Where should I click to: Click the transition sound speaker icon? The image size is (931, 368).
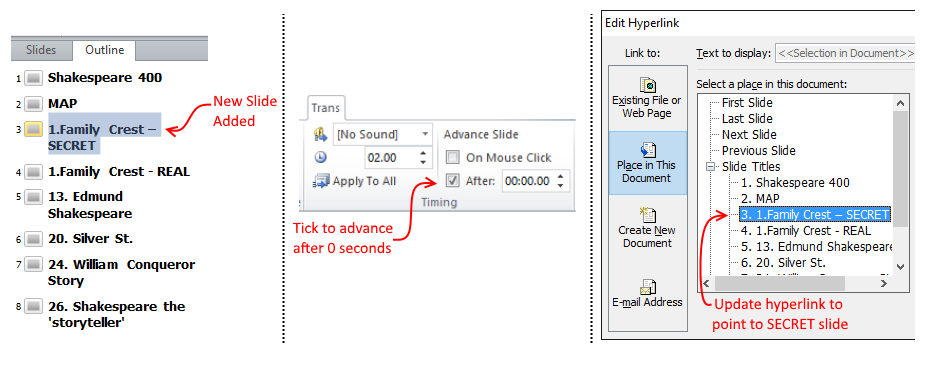[x=321, y=135]
